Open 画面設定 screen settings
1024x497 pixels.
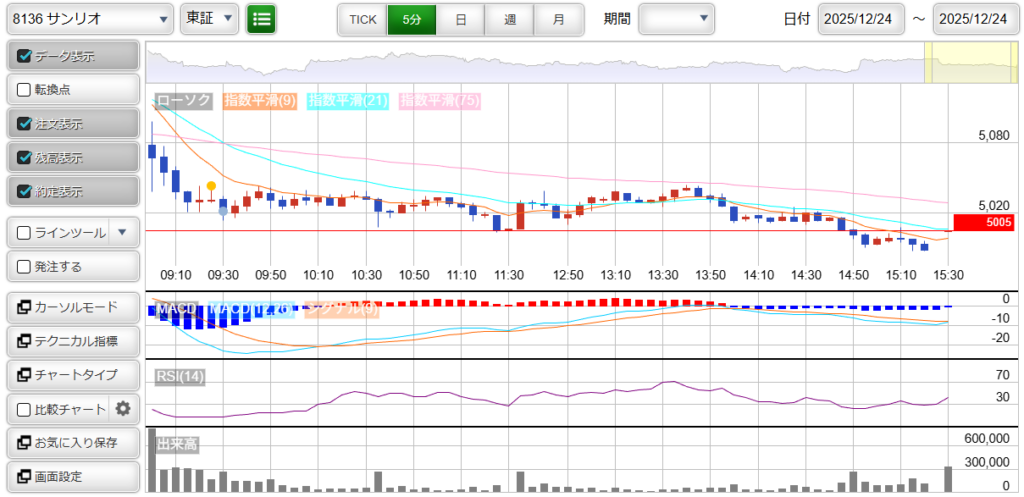pos(72,476)
